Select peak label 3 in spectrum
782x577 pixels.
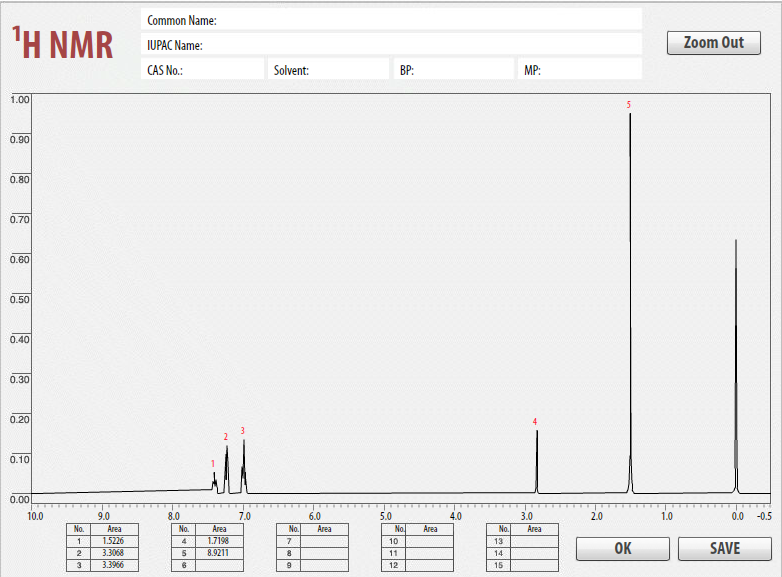[242, 431]
